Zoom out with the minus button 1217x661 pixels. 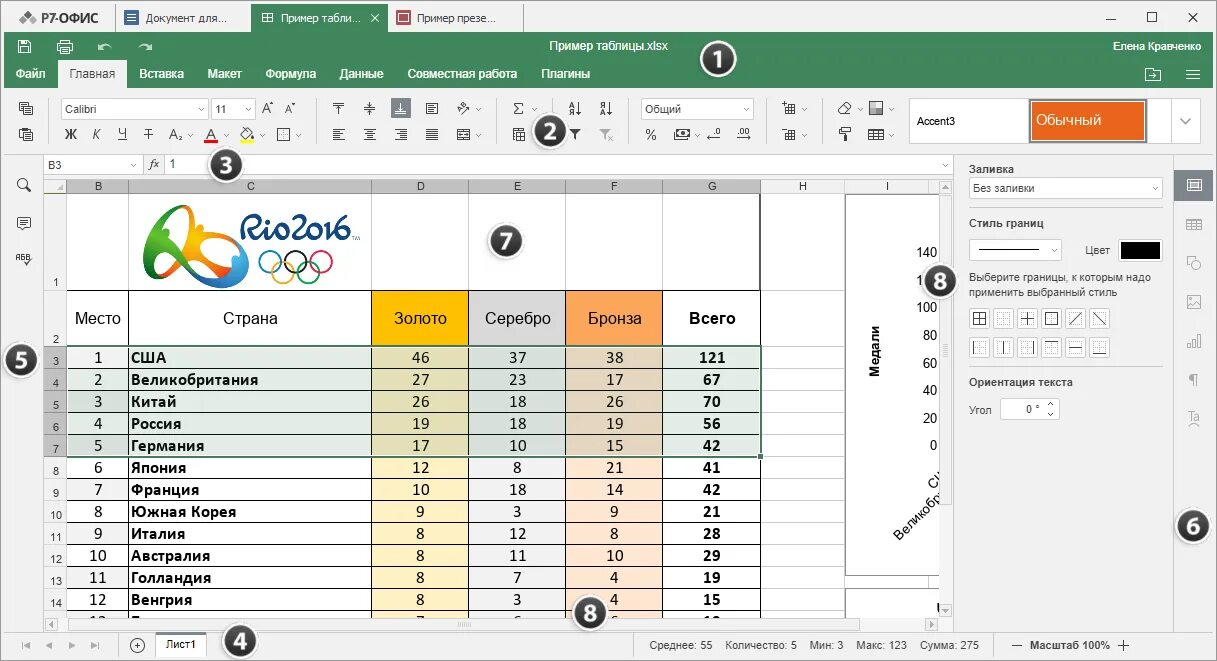tap(1017, 646)
